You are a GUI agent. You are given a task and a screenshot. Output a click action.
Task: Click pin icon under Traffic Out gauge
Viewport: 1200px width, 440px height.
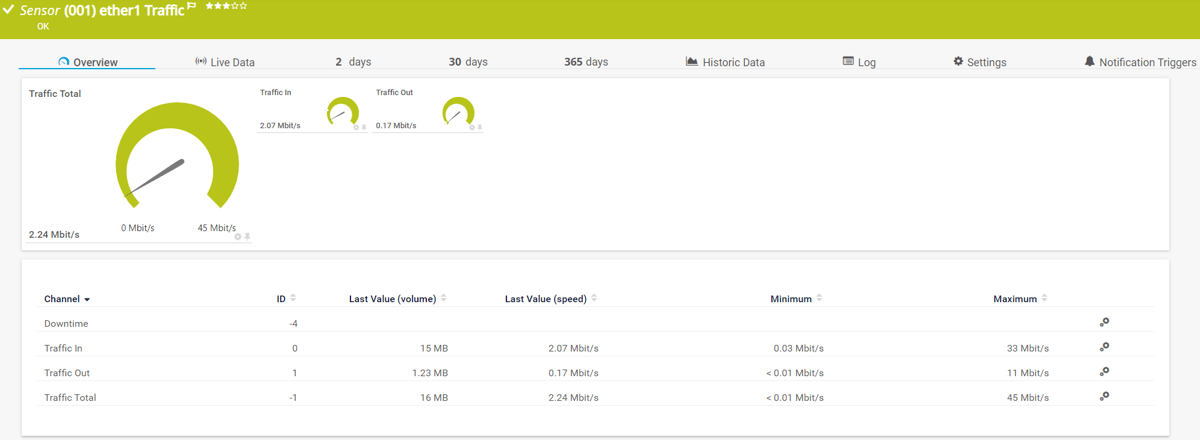tap(480, 127)
